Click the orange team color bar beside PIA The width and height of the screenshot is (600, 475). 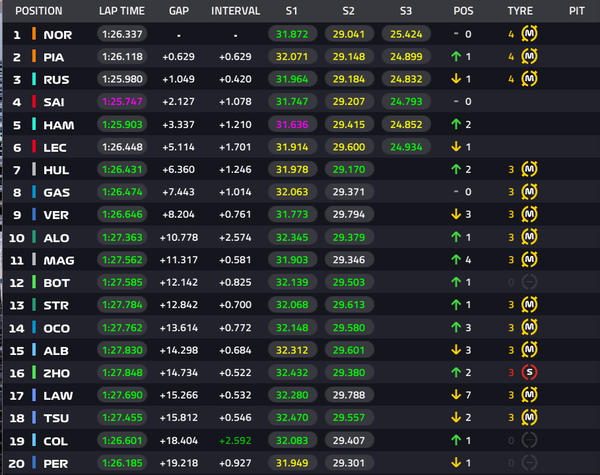(34, 56)
